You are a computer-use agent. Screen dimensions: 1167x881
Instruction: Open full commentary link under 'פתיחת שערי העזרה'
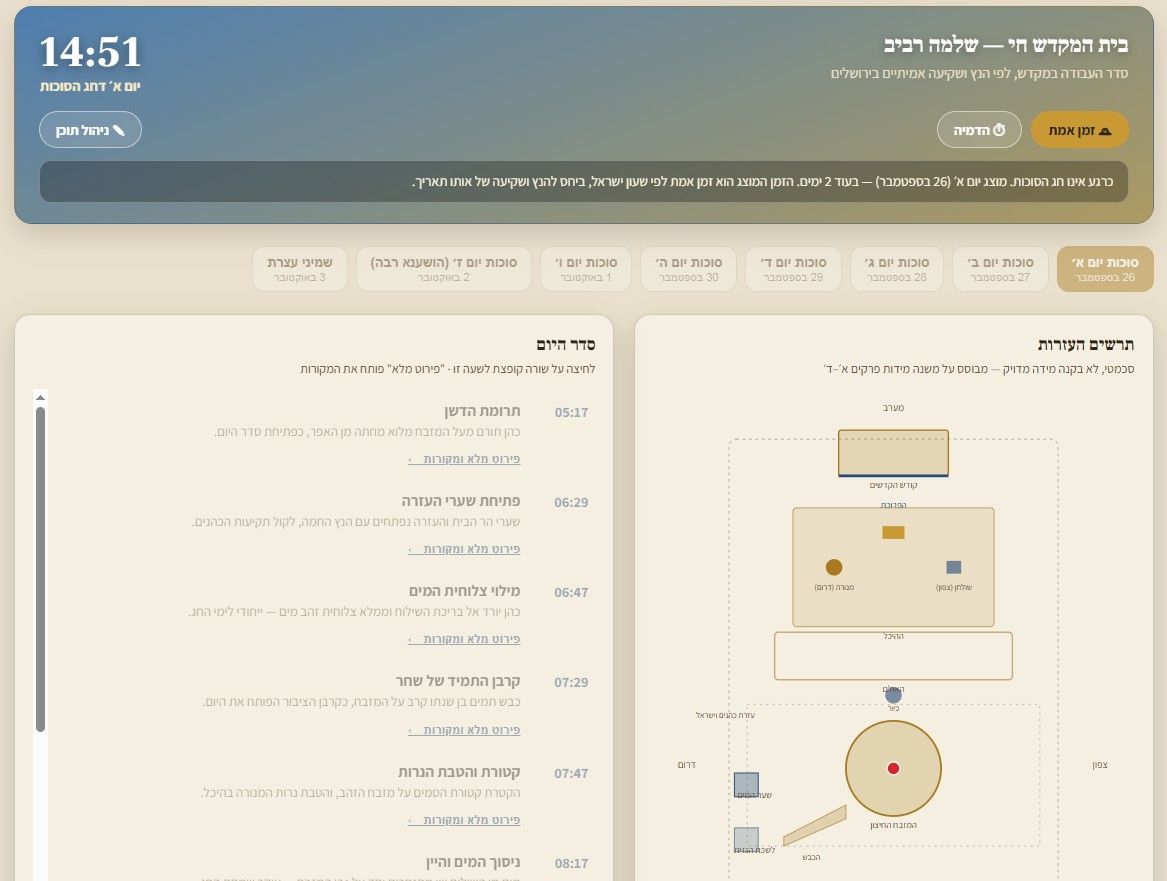click(464, 549)
